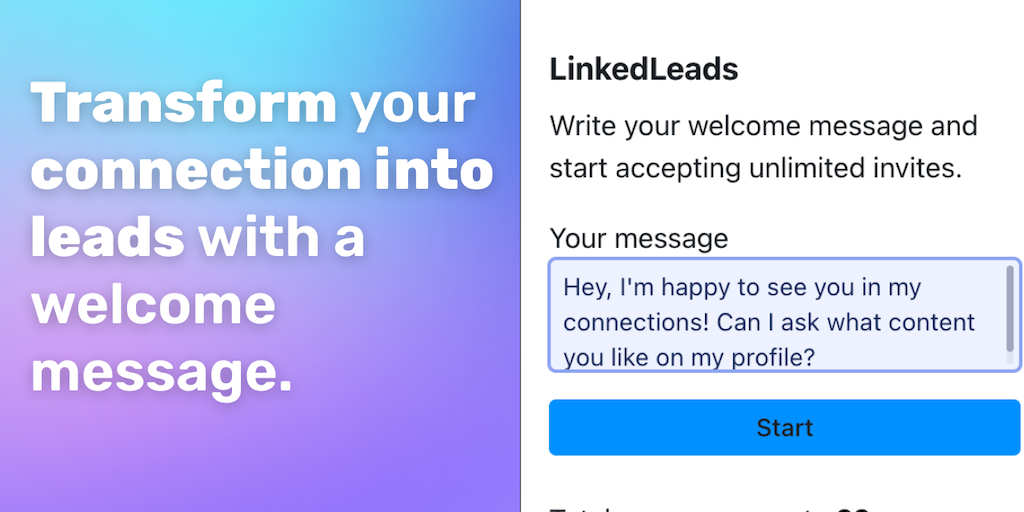The image size is (1024, 512).
Task: Click the "start accepting unlimited invites." line
Action: coord(755,168)
